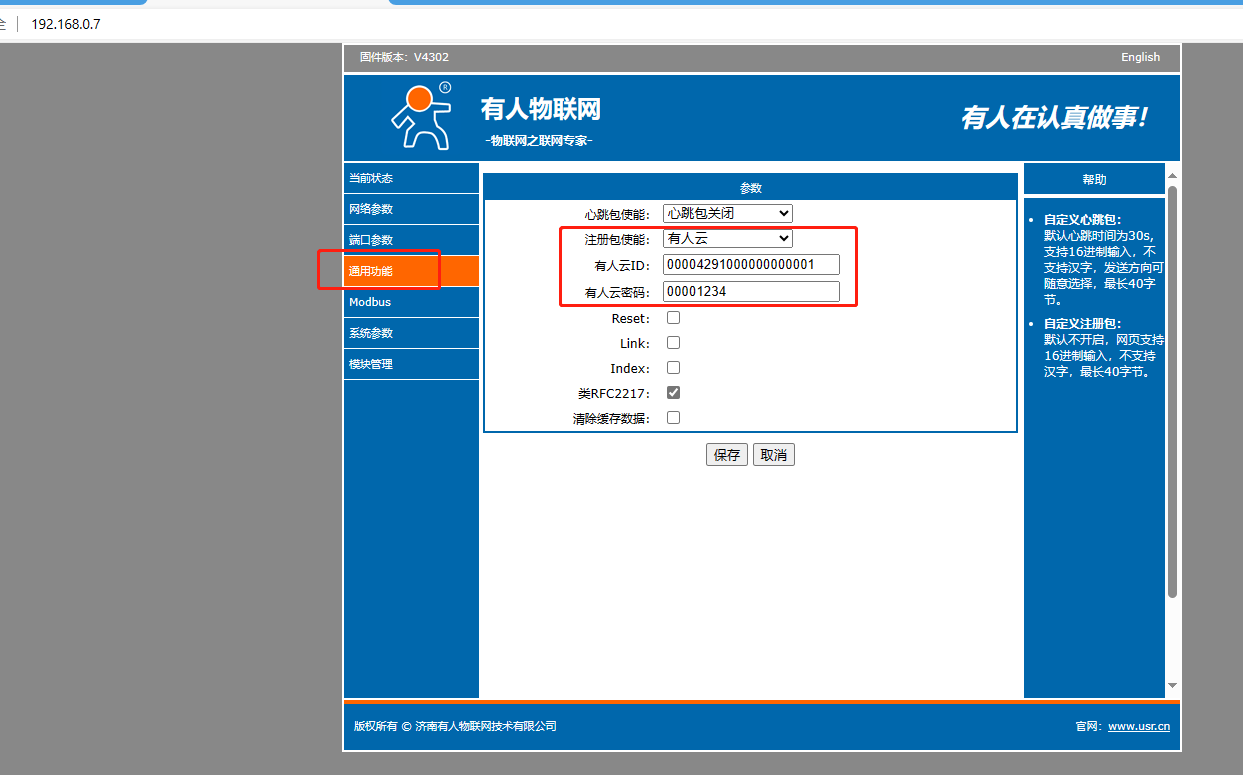Click the 有人在认真做事! slogan text
The image size is (1243, 775).
tap(1055, 117)
